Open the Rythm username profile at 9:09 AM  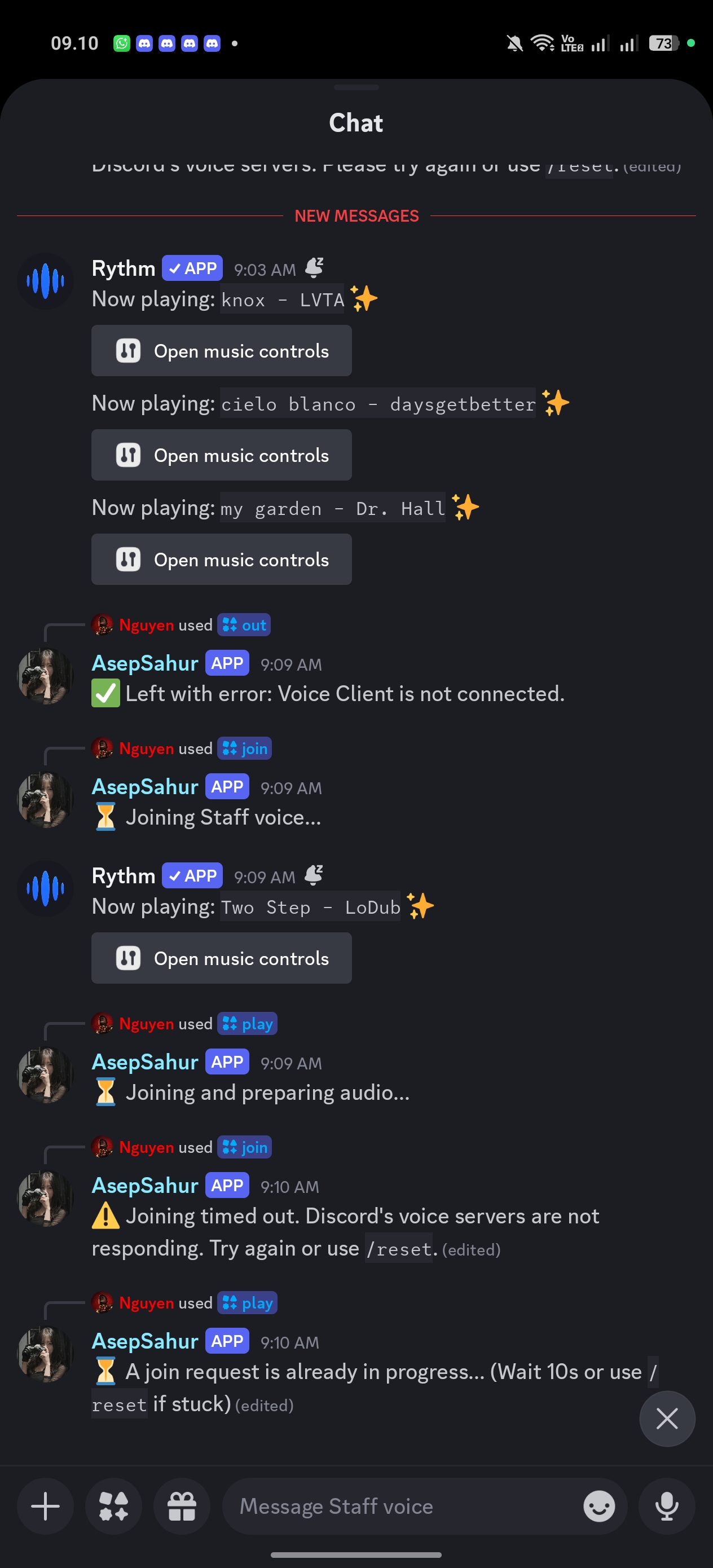click(124, 876)
